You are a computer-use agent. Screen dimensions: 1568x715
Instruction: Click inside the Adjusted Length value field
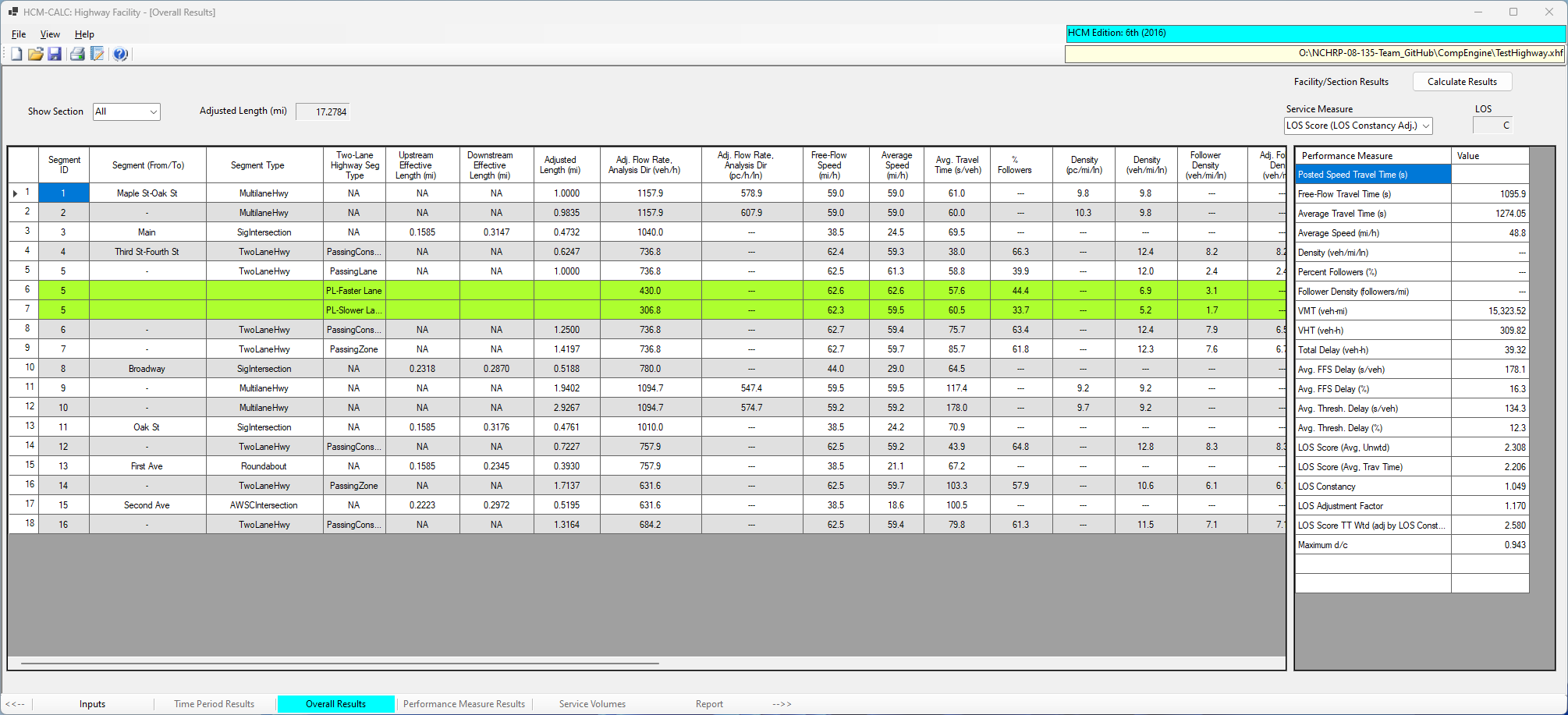[322, 111]
